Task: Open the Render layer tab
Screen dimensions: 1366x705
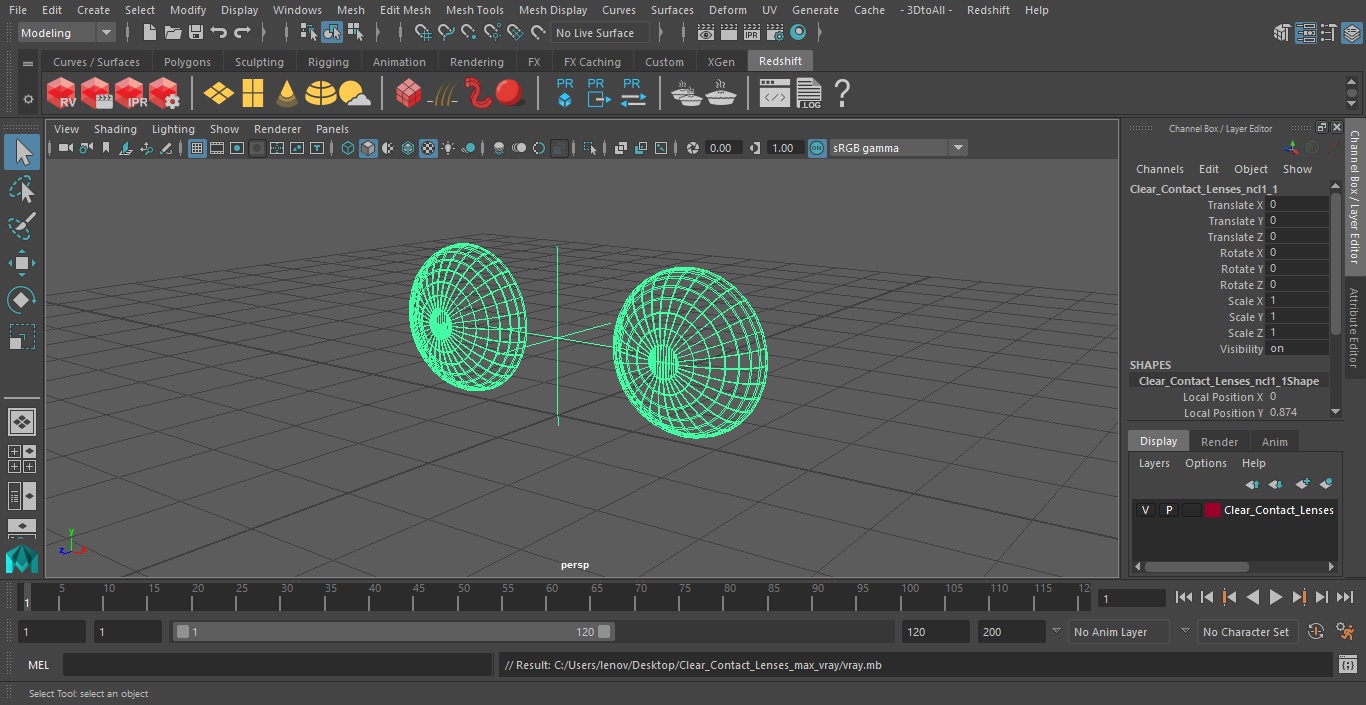Action: (x=1219, y=442)
